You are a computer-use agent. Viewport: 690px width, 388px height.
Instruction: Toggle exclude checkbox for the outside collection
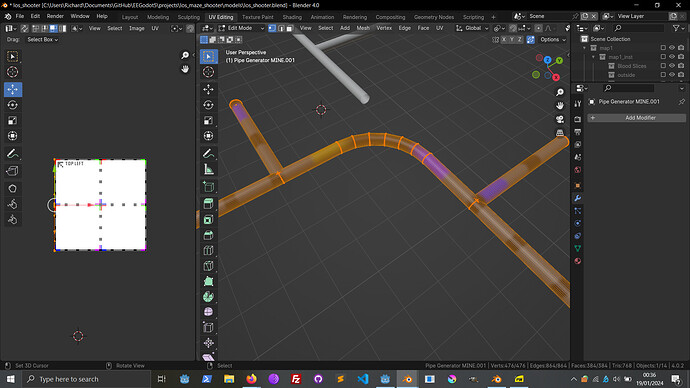(663, 75)
